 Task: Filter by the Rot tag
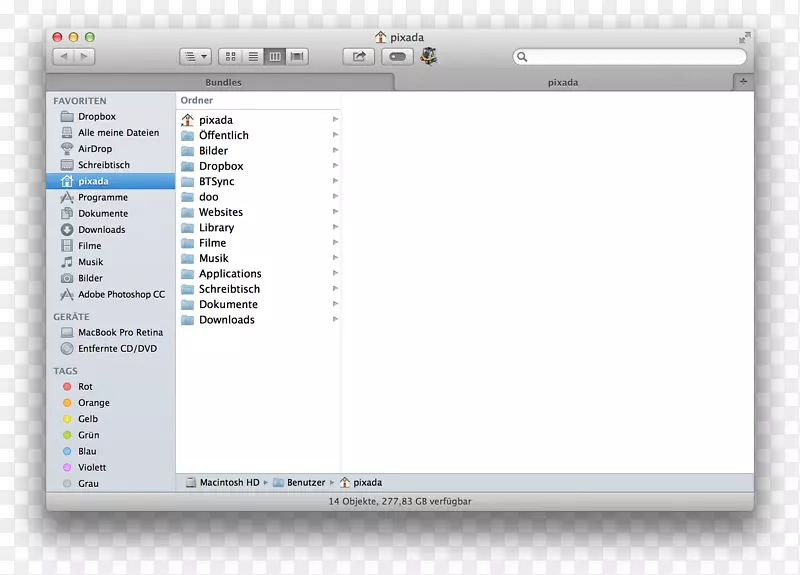coord(110,387)
